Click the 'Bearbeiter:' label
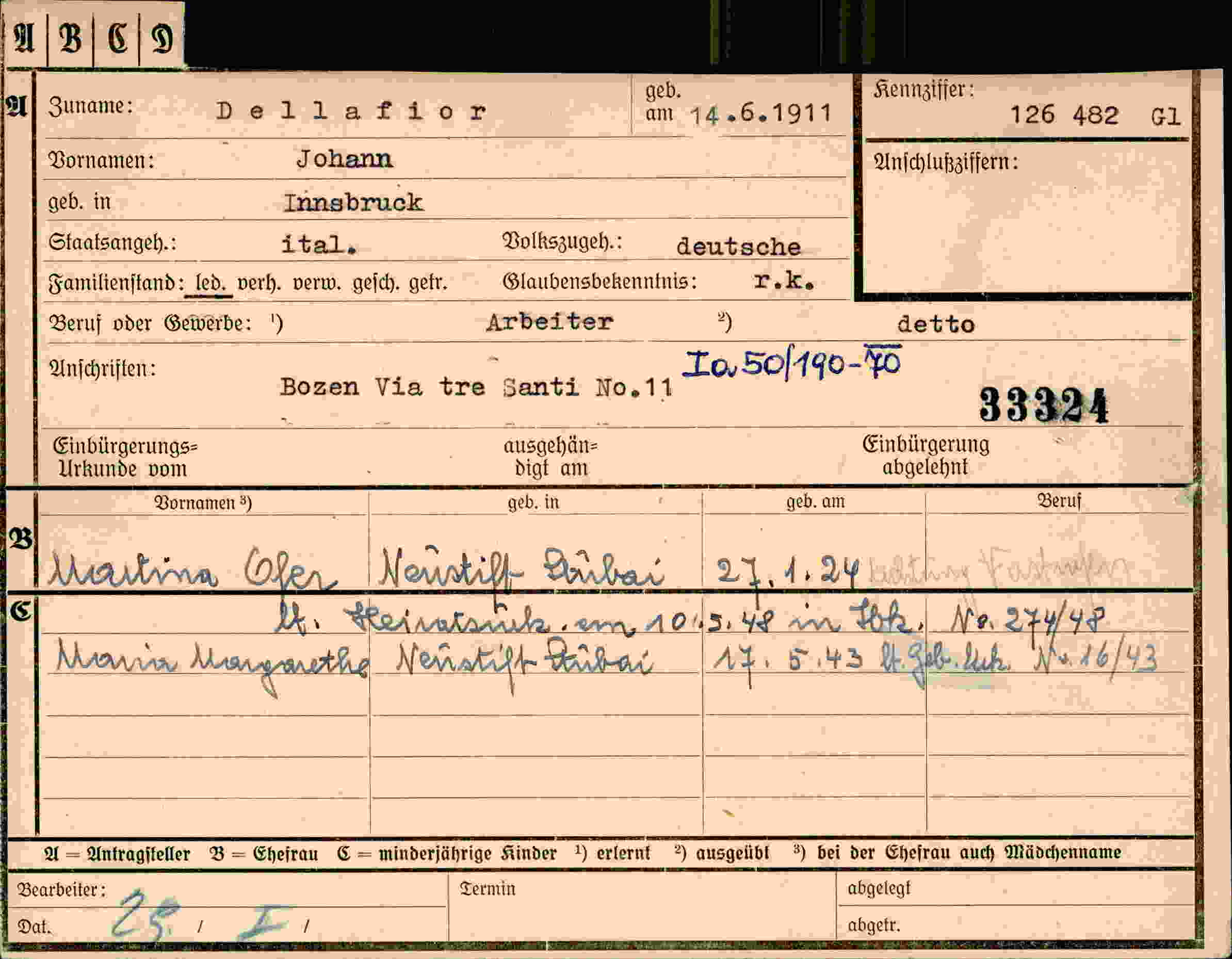 (61, 889)
